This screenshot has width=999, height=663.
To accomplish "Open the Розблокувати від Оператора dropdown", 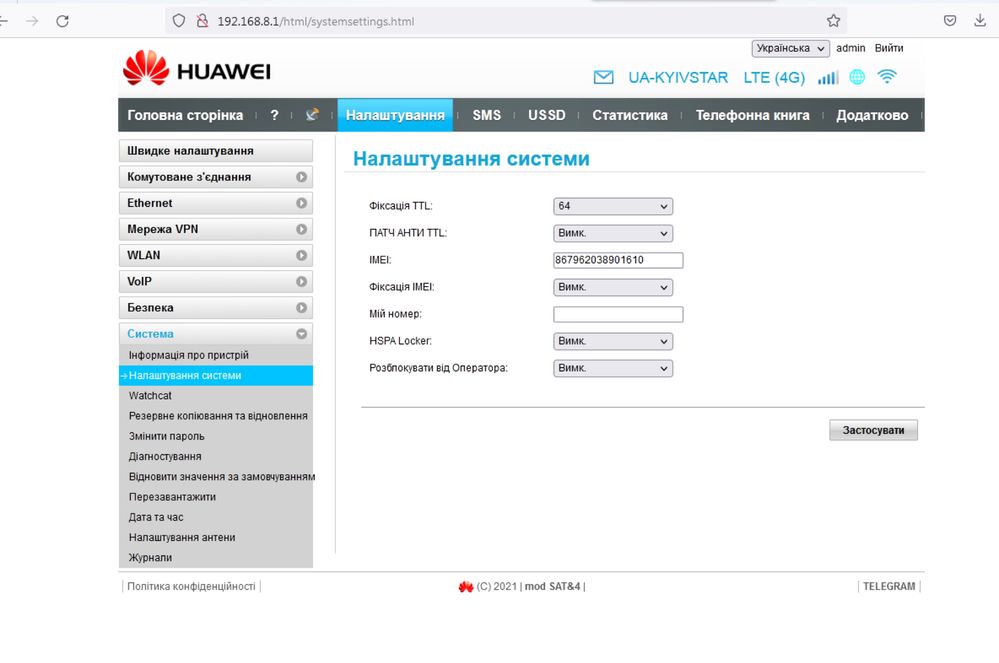I will pos(613,368).
